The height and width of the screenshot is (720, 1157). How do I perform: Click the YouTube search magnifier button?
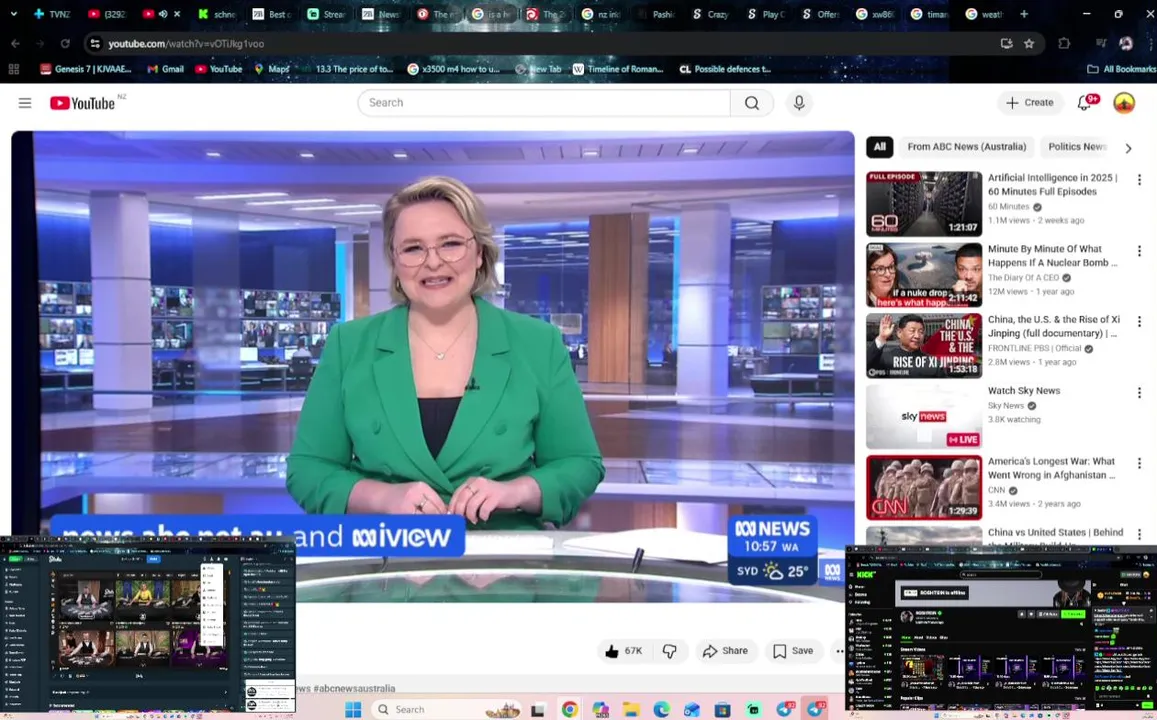[x=752, y=103]
